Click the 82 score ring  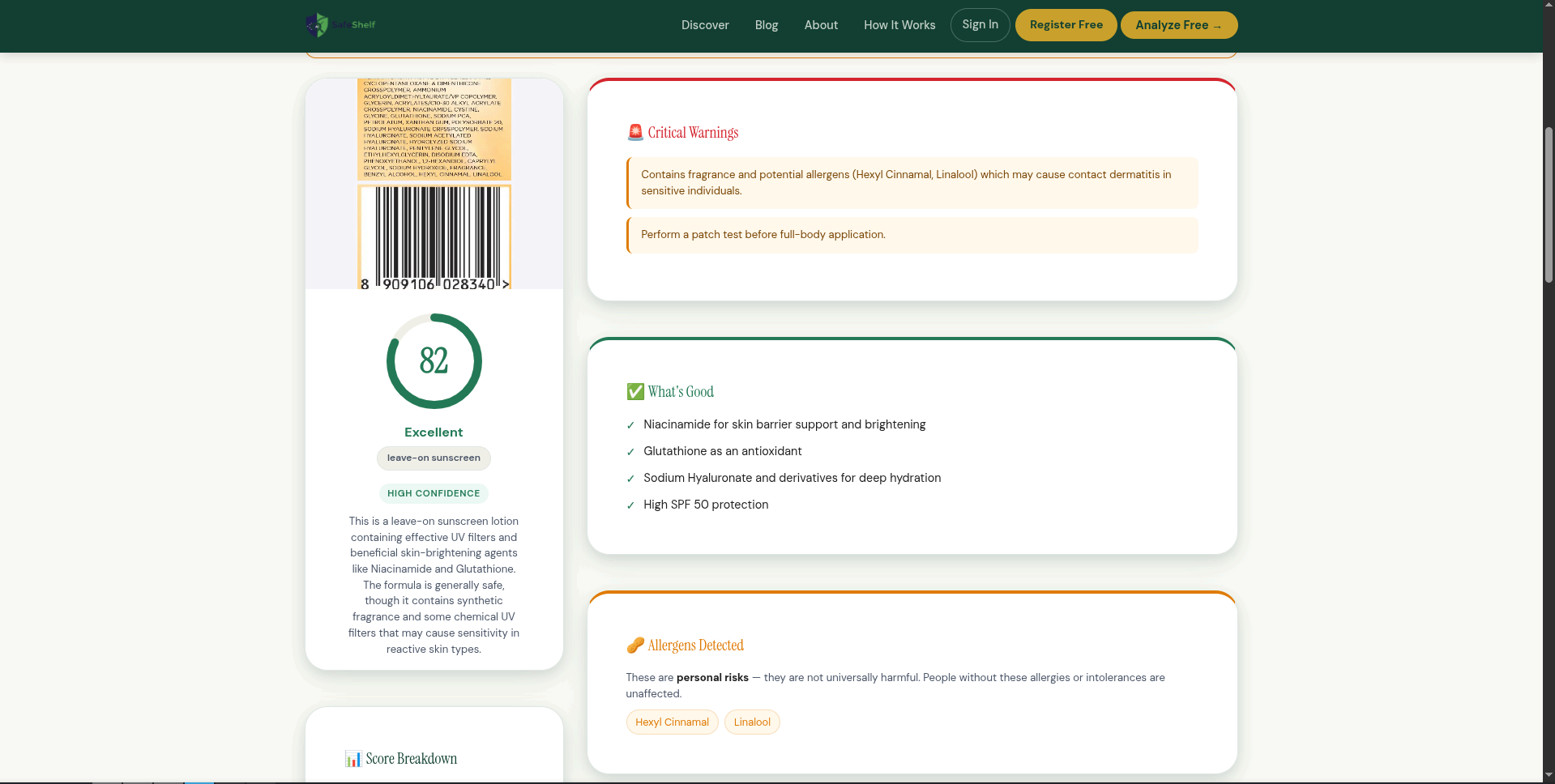pos(434,361)
